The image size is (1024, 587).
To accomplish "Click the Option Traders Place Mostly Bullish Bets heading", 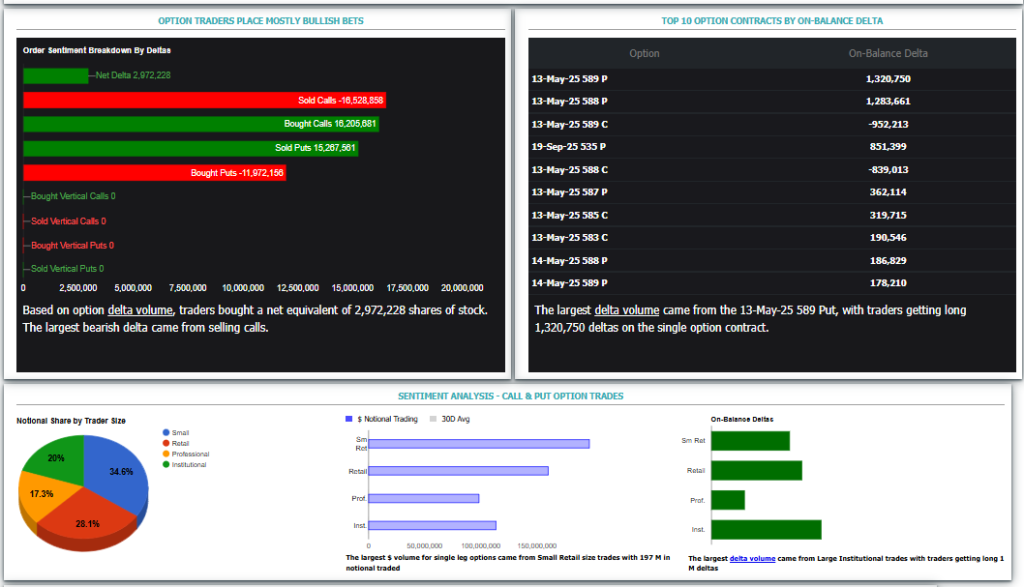I will click(261, 21).
